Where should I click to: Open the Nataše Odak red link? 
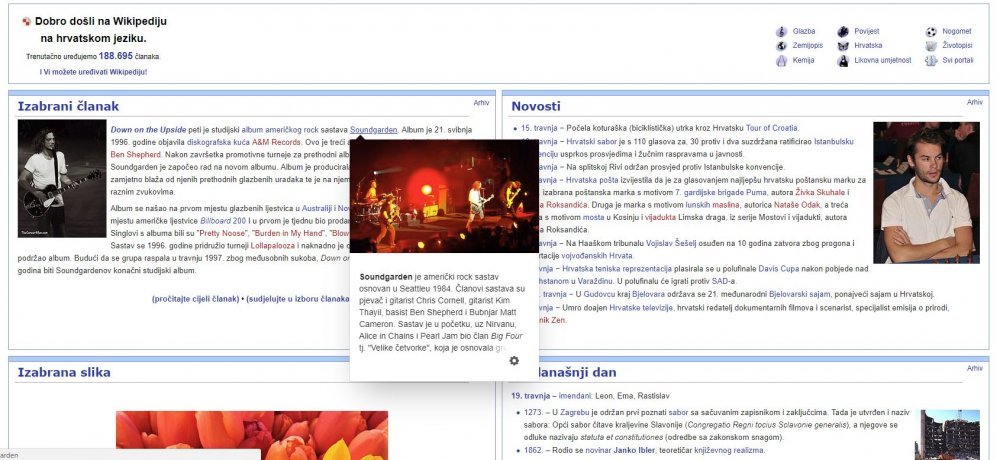[795, 205]
